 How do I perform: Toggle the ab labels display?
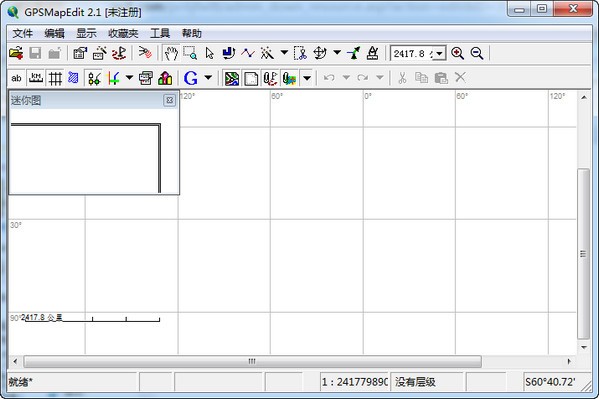click(16, 78)
